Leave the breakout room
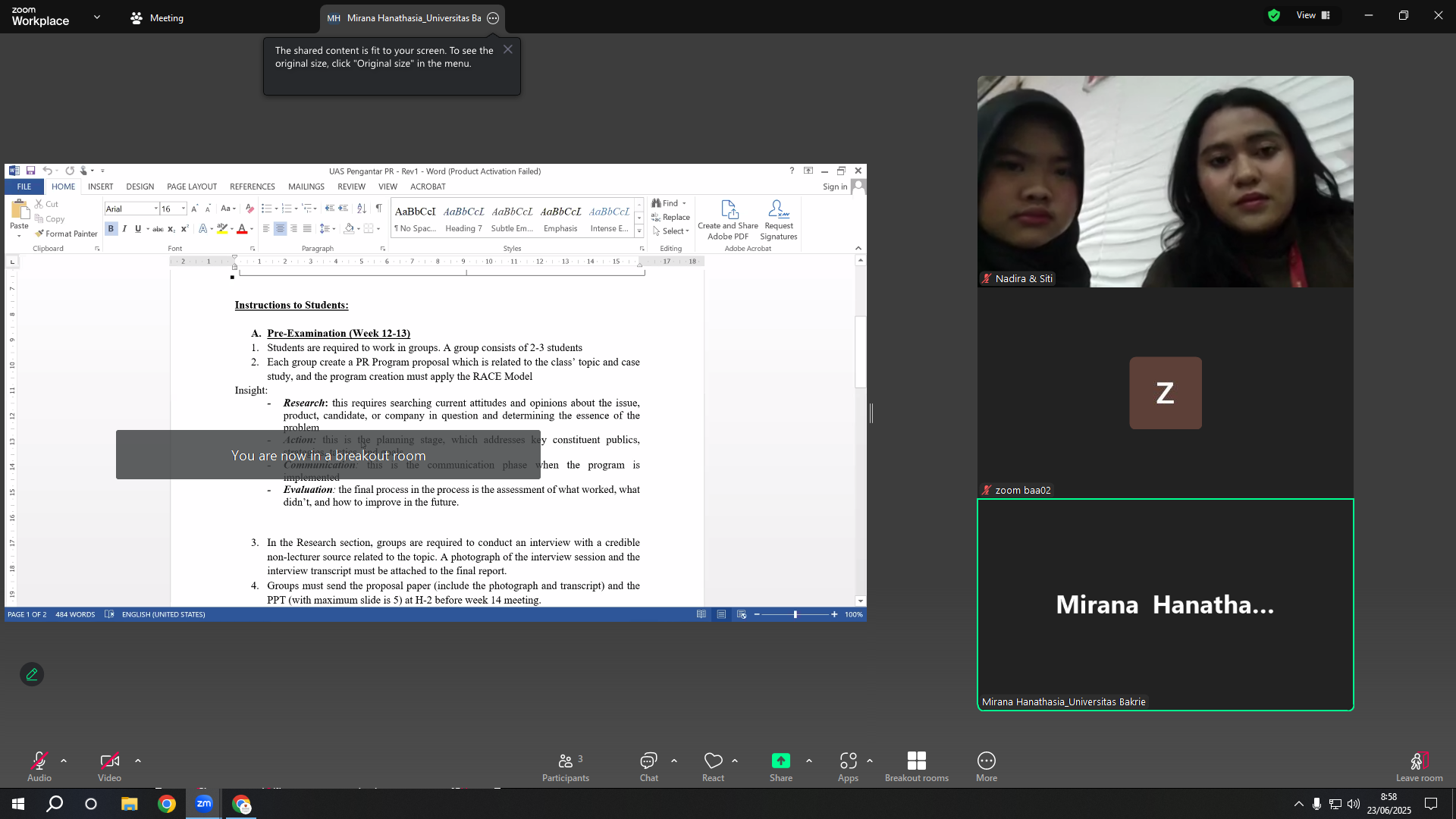This screenshot has height=819, width=1456. pos(1420,766)
